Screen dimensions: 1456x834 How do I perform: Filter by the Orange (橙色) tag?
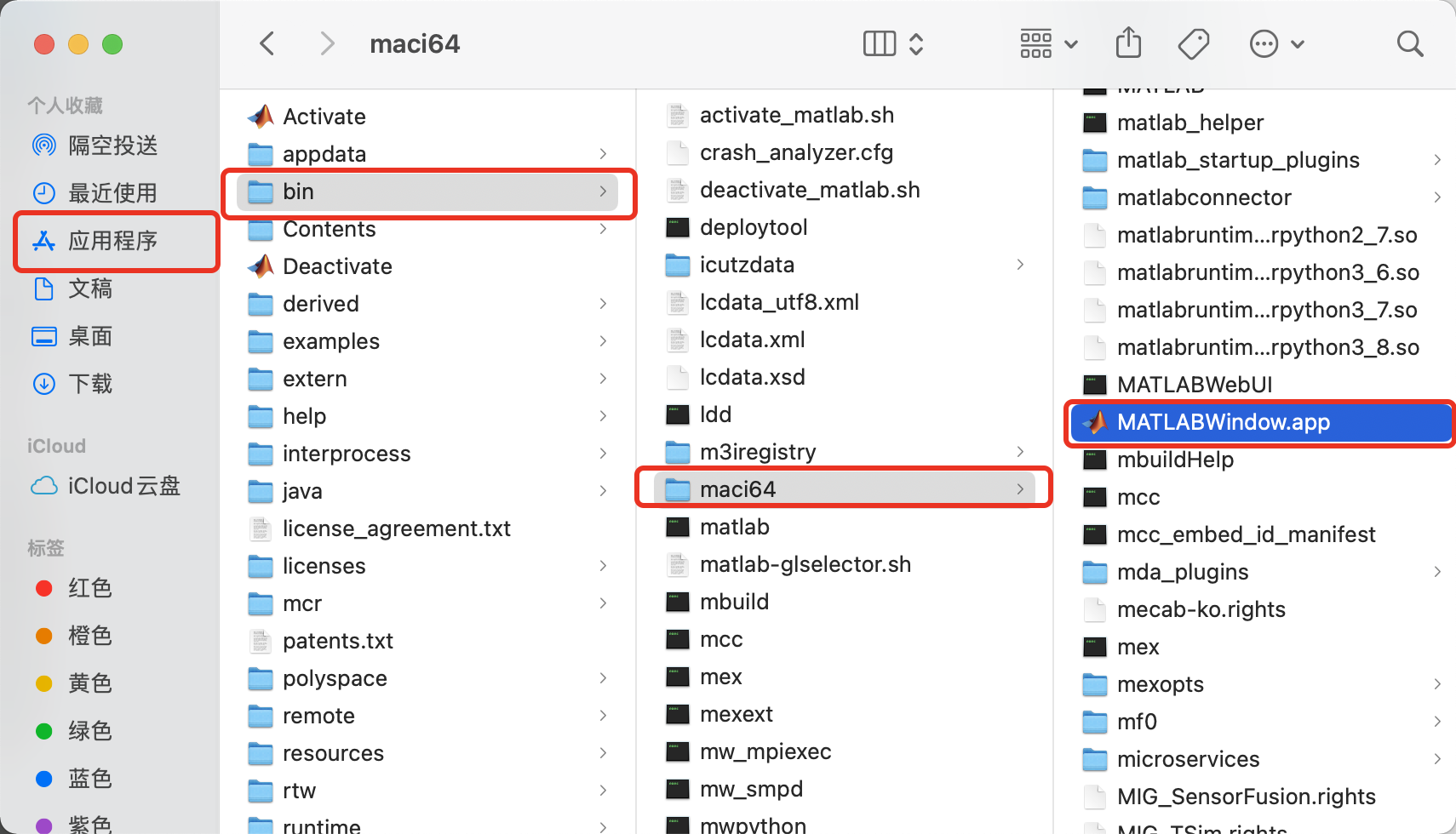pyautogui.click(x=74, y=636)
